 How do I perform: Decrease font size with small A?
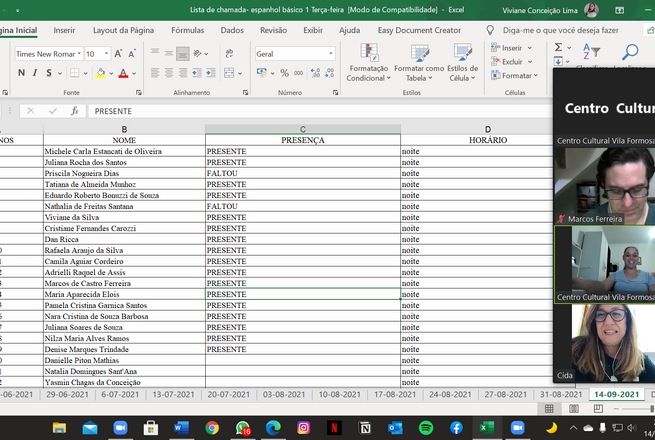132,54
